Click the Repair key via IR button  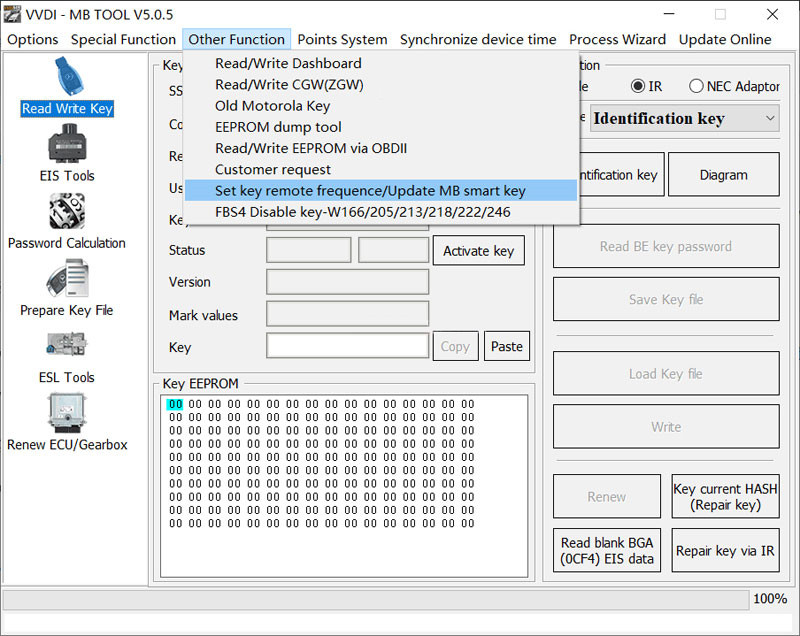(x=725, y=550)
